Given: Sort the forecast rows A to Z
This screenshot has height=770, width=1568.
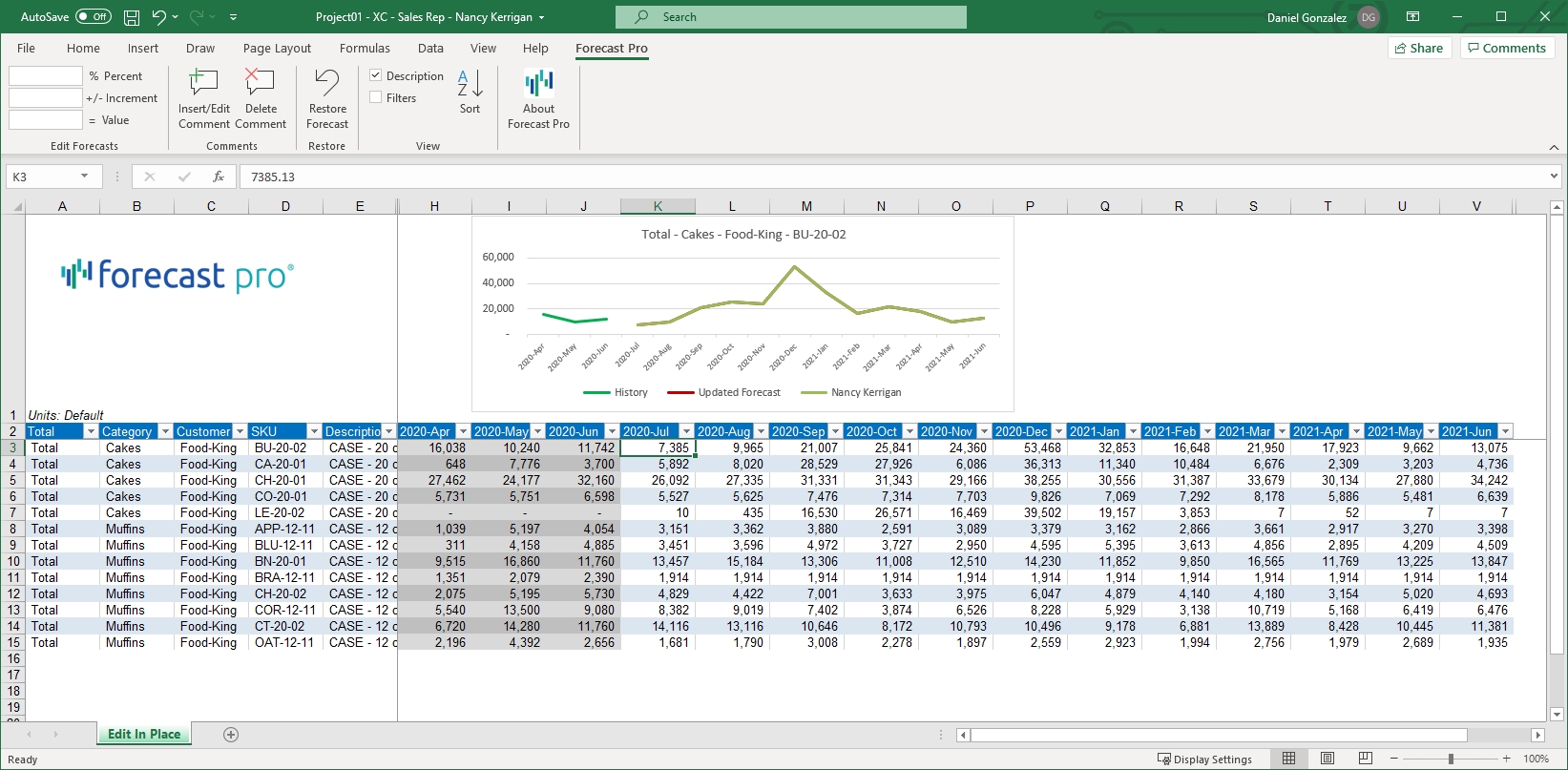Looking at the screenshot, I should 470,92.
